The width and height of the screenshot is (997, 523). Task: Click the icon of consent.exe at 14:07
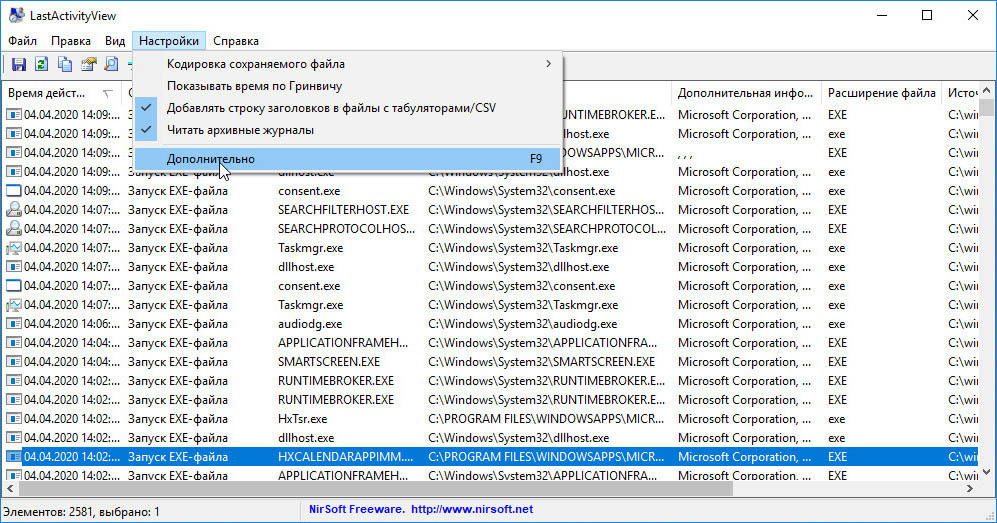[x=13, y=286]
